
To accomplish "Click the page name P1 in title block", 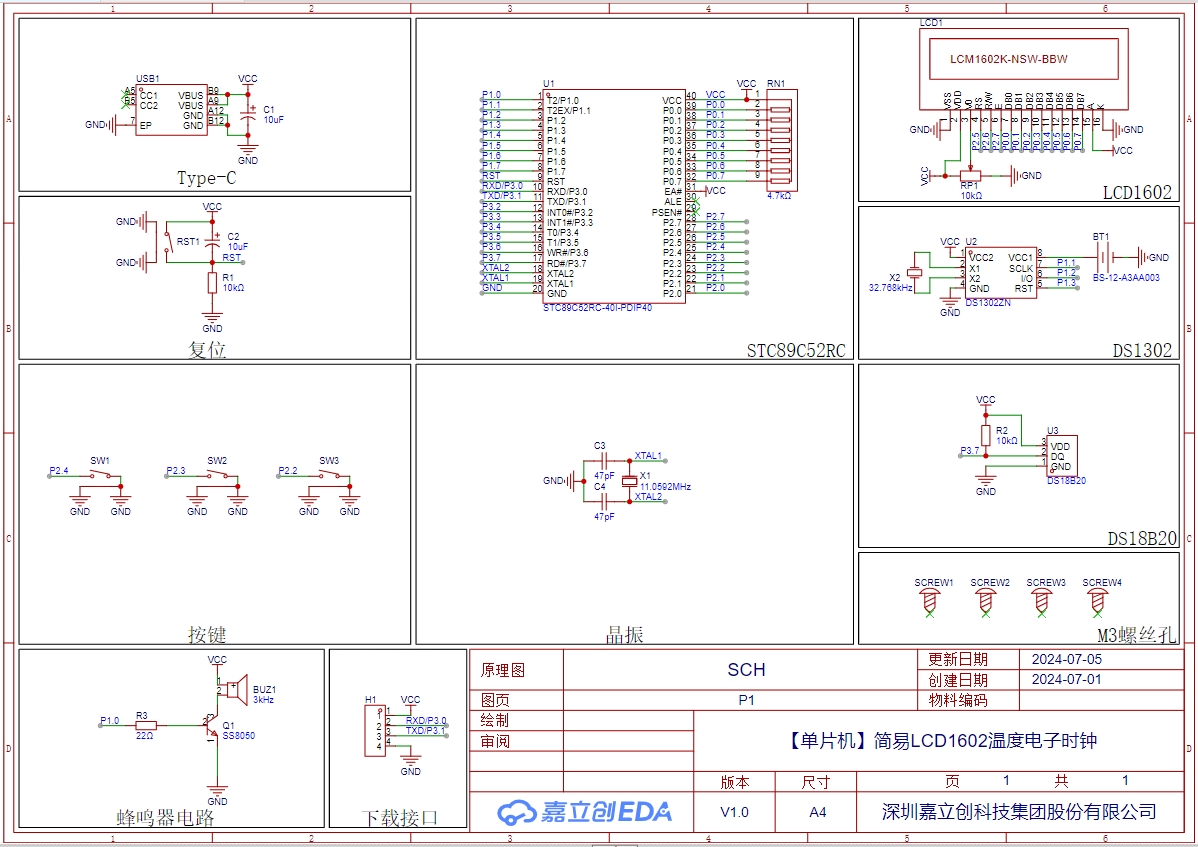I will pos(746,700).
